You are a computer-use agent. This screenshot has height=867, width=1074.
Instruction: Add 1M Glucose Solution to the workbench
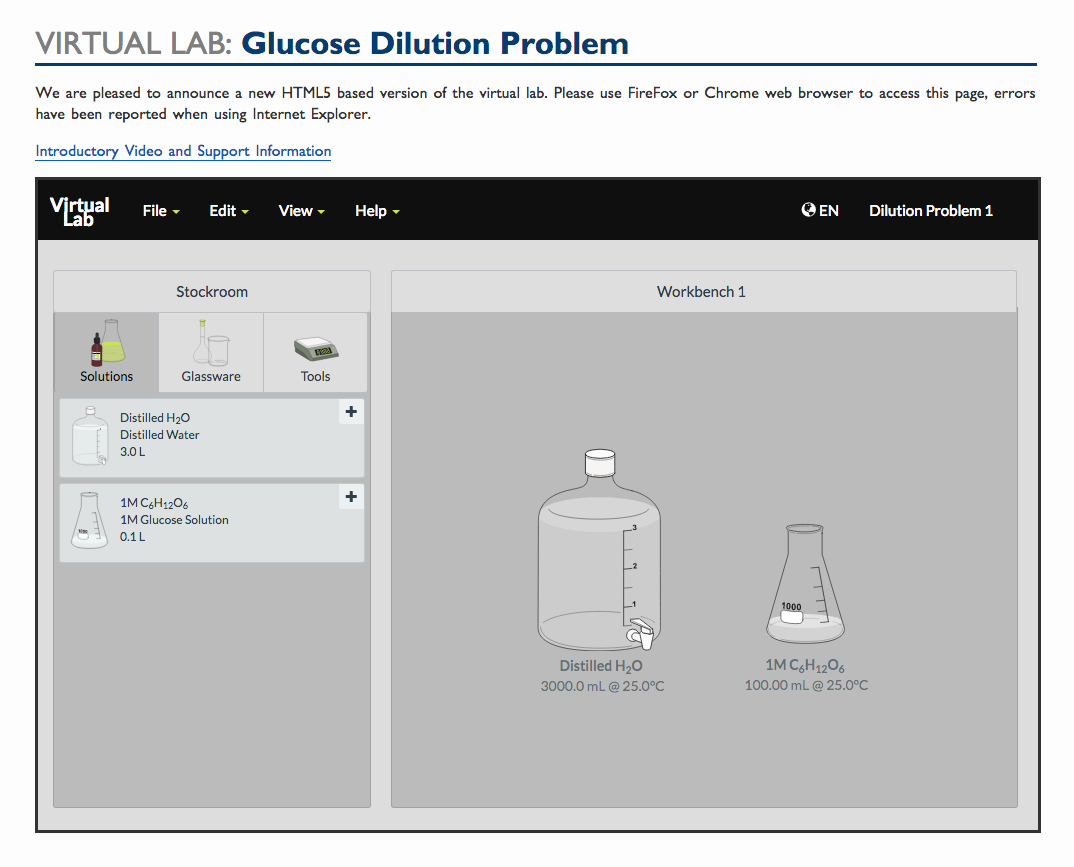pyautogui.click(x=351, y=496)
